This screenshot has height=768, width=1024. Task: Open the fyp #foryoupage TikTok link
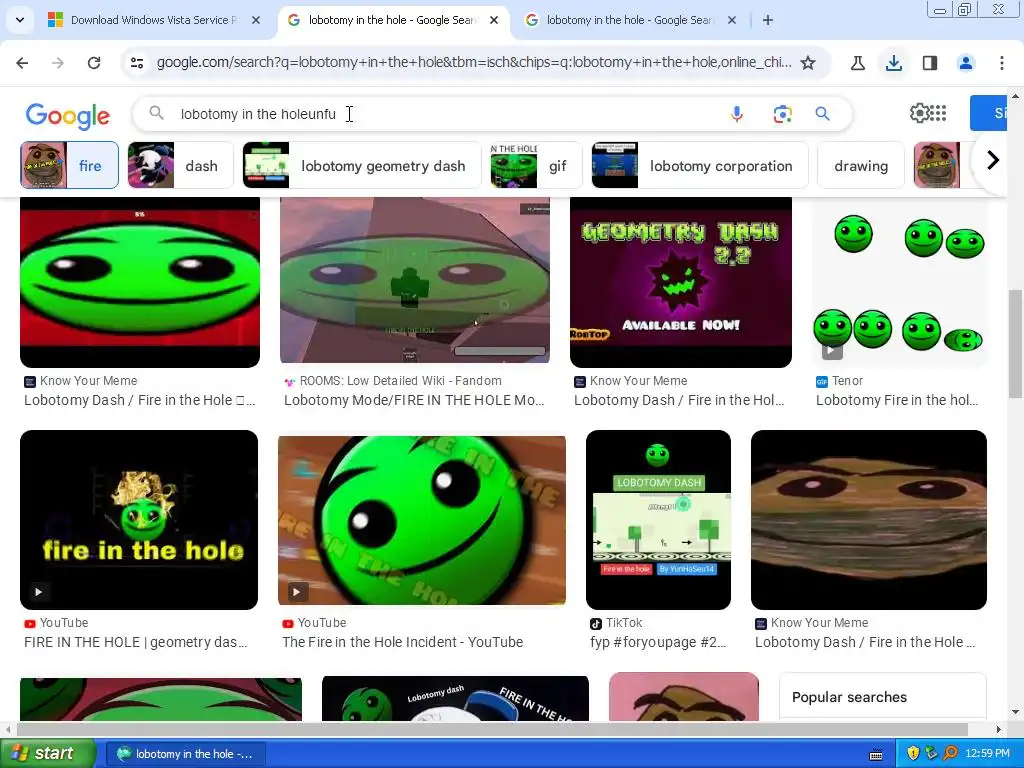point(658,642)
